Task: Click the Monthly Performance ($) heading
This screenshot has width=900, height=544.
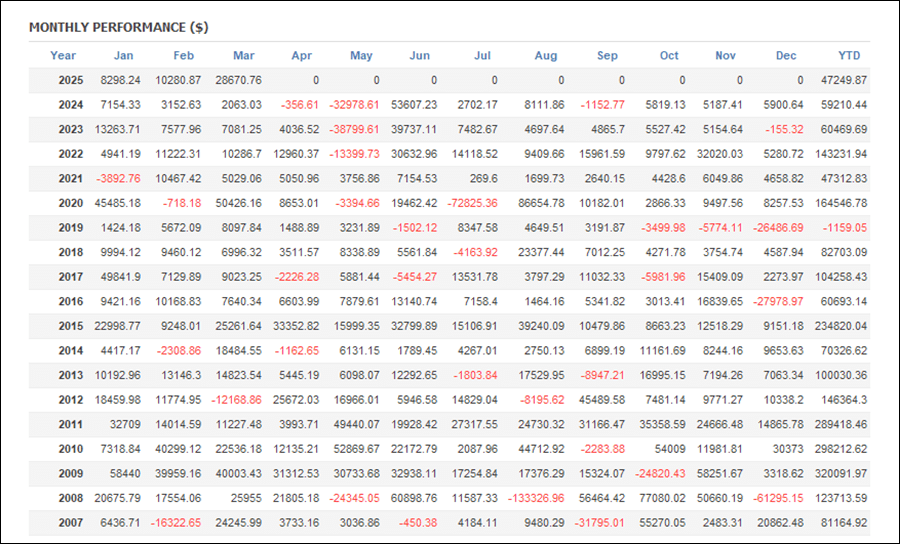Action: point(119,28)
